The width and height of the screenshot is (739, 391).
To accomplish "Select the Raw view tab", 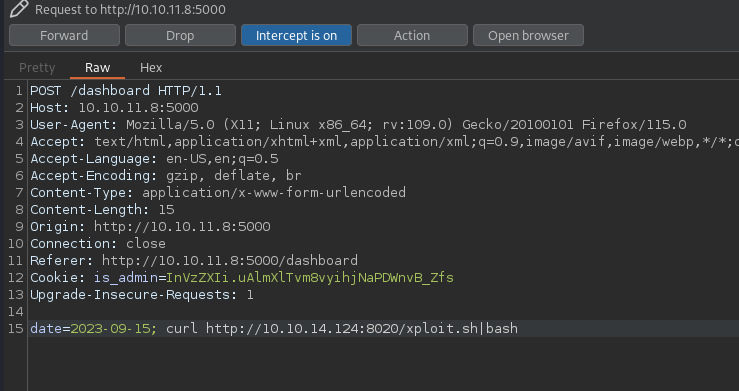I will click(x=98, y=67).
